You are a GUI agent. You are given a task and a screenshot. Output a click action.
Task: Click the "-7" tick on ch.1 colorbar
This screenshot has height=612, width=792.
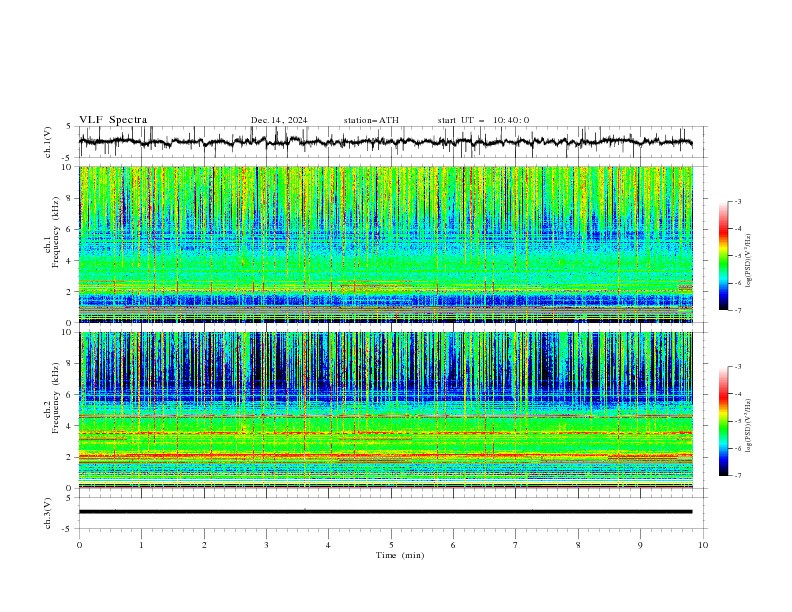[x=738, y=310]
